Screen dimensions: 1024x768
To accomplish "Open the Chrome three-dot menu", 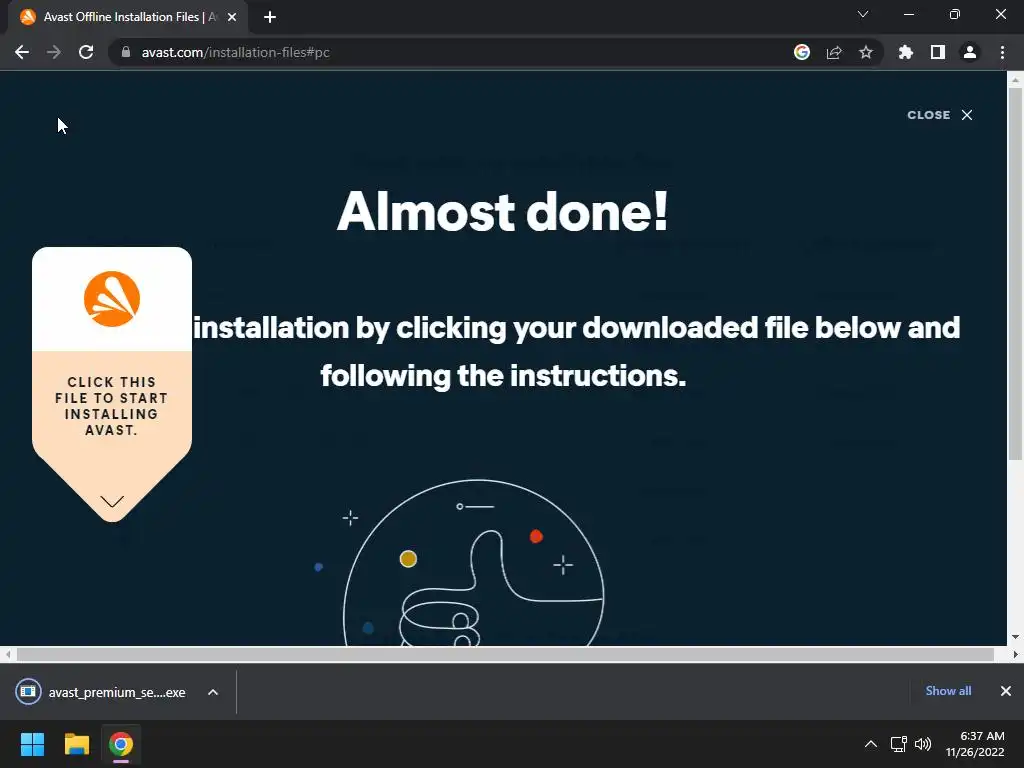I will [1002, 52].
